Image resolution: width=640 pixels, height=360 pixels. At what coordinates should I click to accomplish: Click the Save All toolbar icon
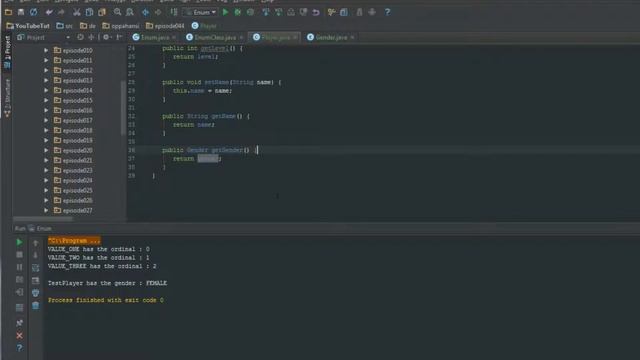point(21,12)
